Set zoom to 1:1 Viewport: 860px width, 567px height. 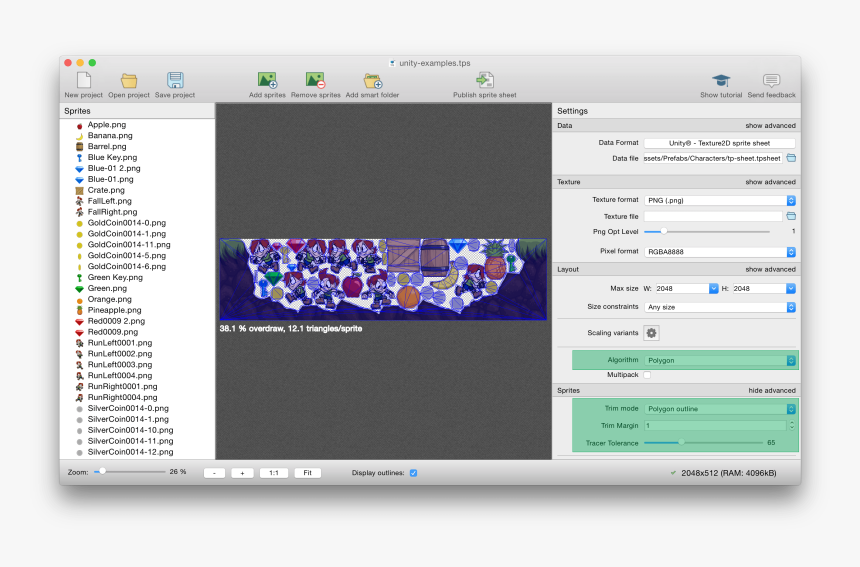pyautogui.click(x=274, y=473)
